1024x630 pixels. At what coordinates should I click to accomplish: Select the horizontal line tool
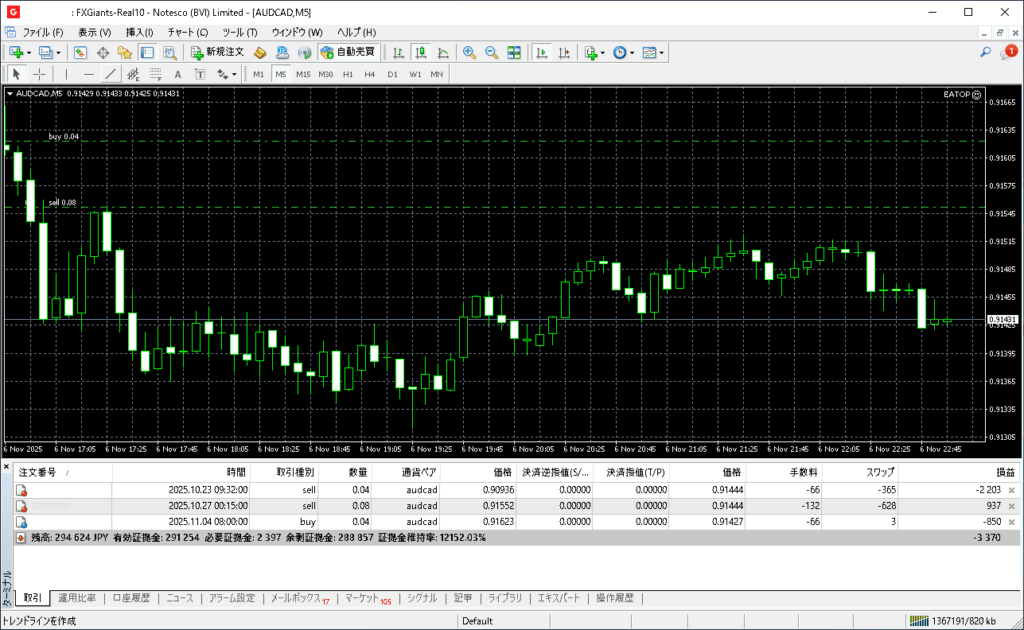89,74
